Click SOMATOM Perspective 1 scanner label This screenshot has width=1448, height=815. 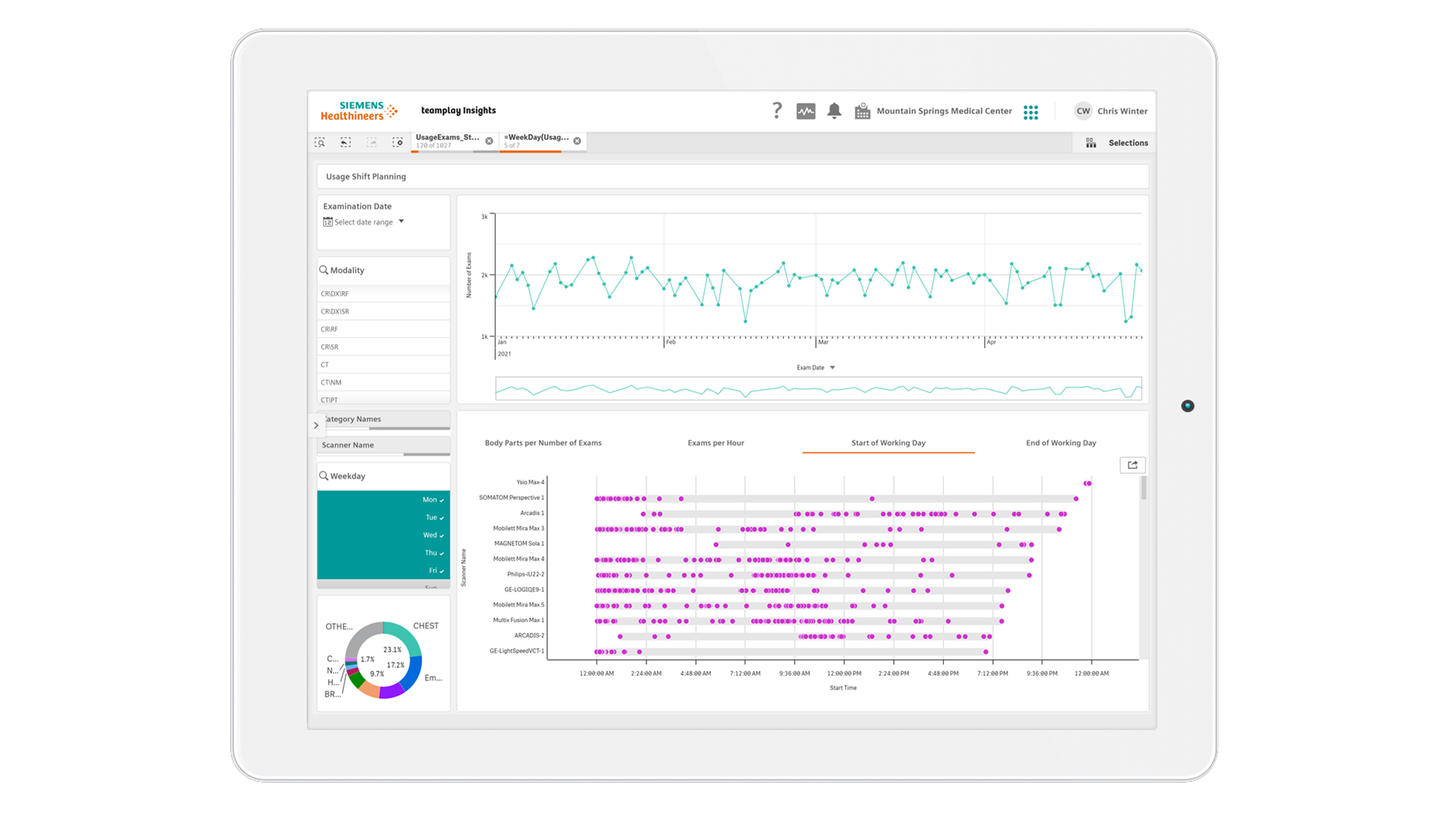pos(512,497)
